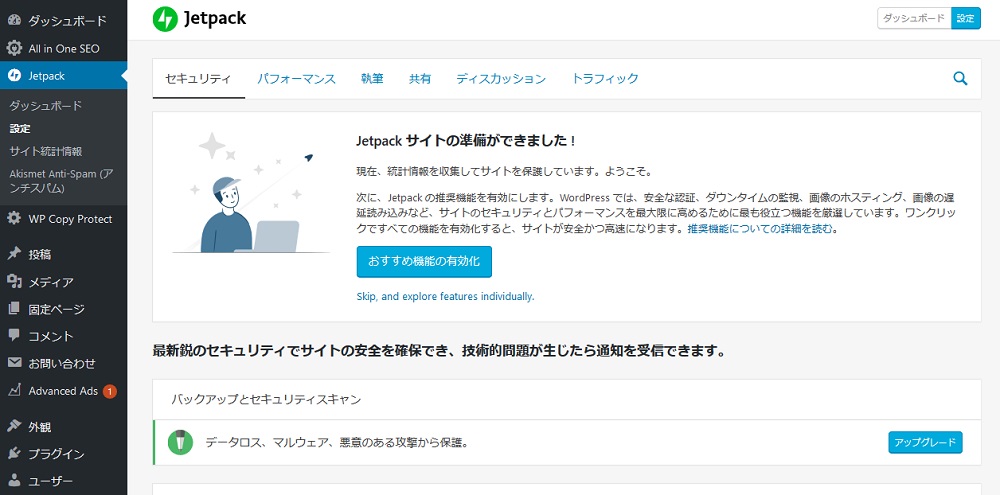Click the アップグレード button

click(925, 442)
